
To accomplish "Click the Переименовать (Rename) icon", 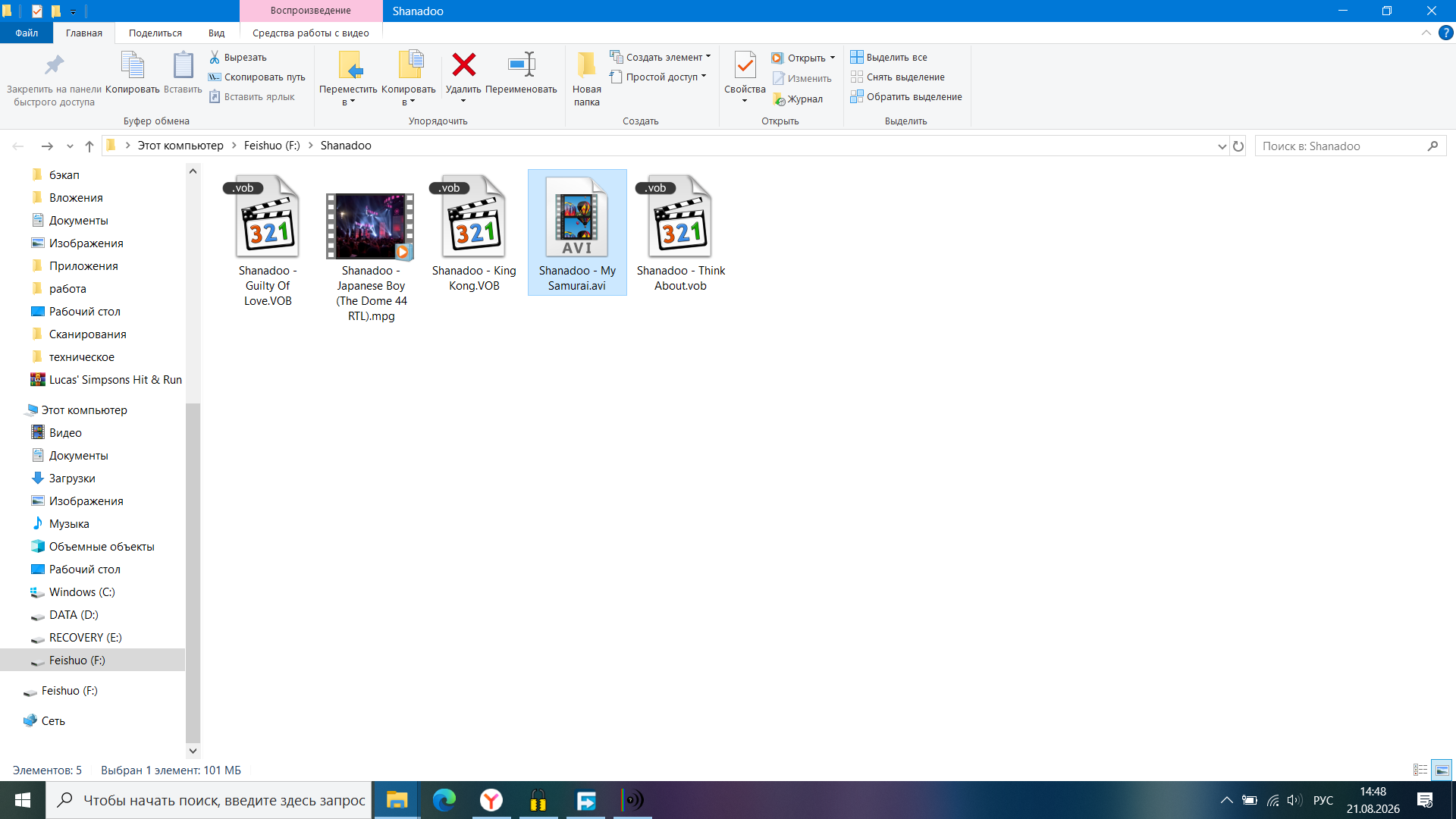I will tap(522, 65).
